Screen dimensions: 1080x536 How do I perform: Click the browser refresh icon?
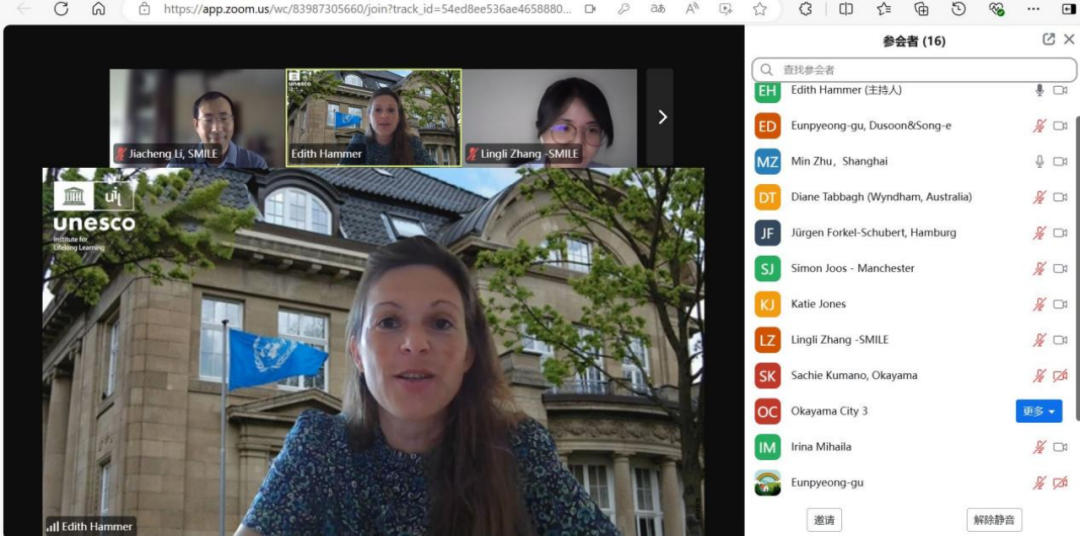(x=61, y=9)
